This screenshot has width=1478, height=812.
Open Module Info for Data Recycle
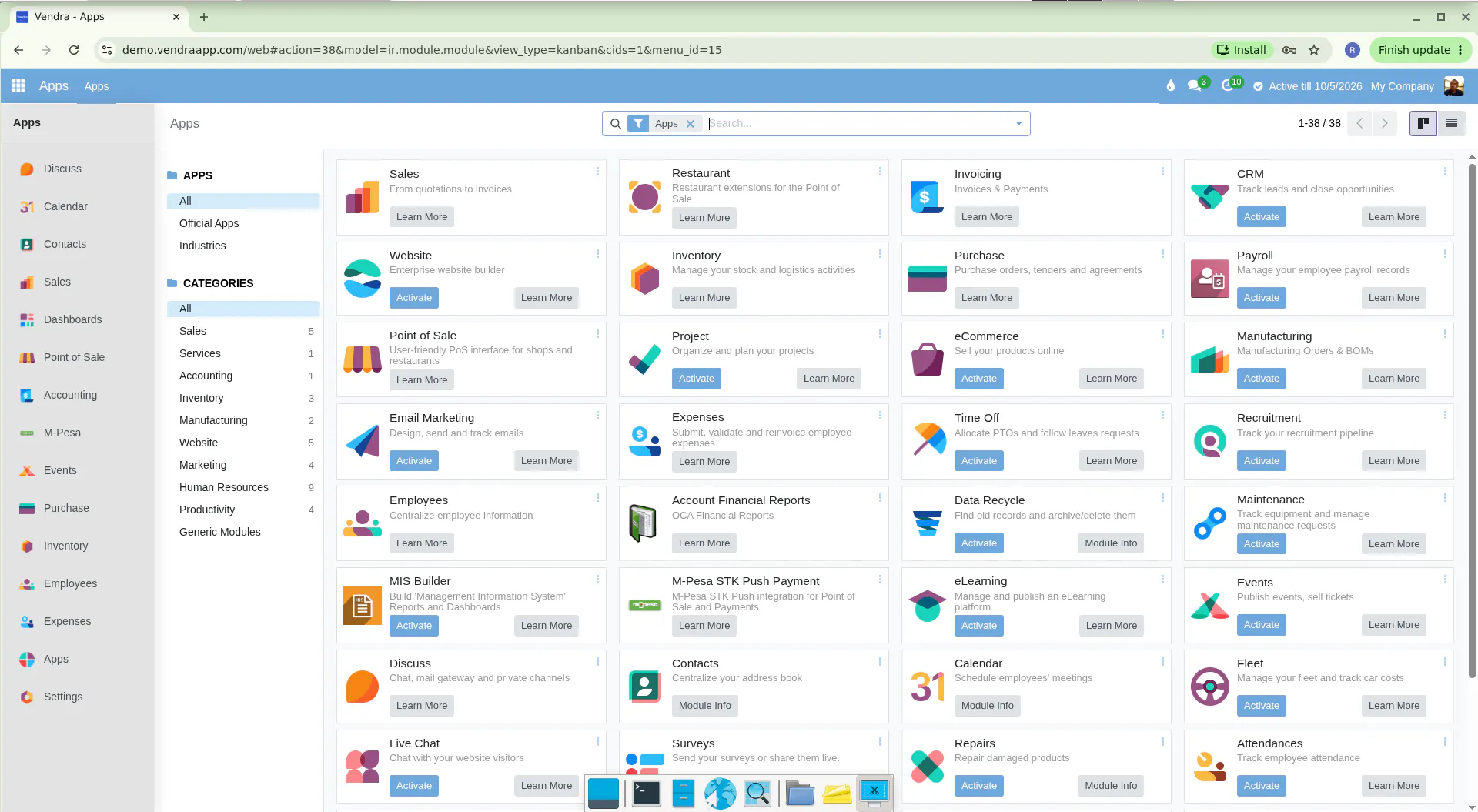pyautogui.click(x=1110, y=543)
